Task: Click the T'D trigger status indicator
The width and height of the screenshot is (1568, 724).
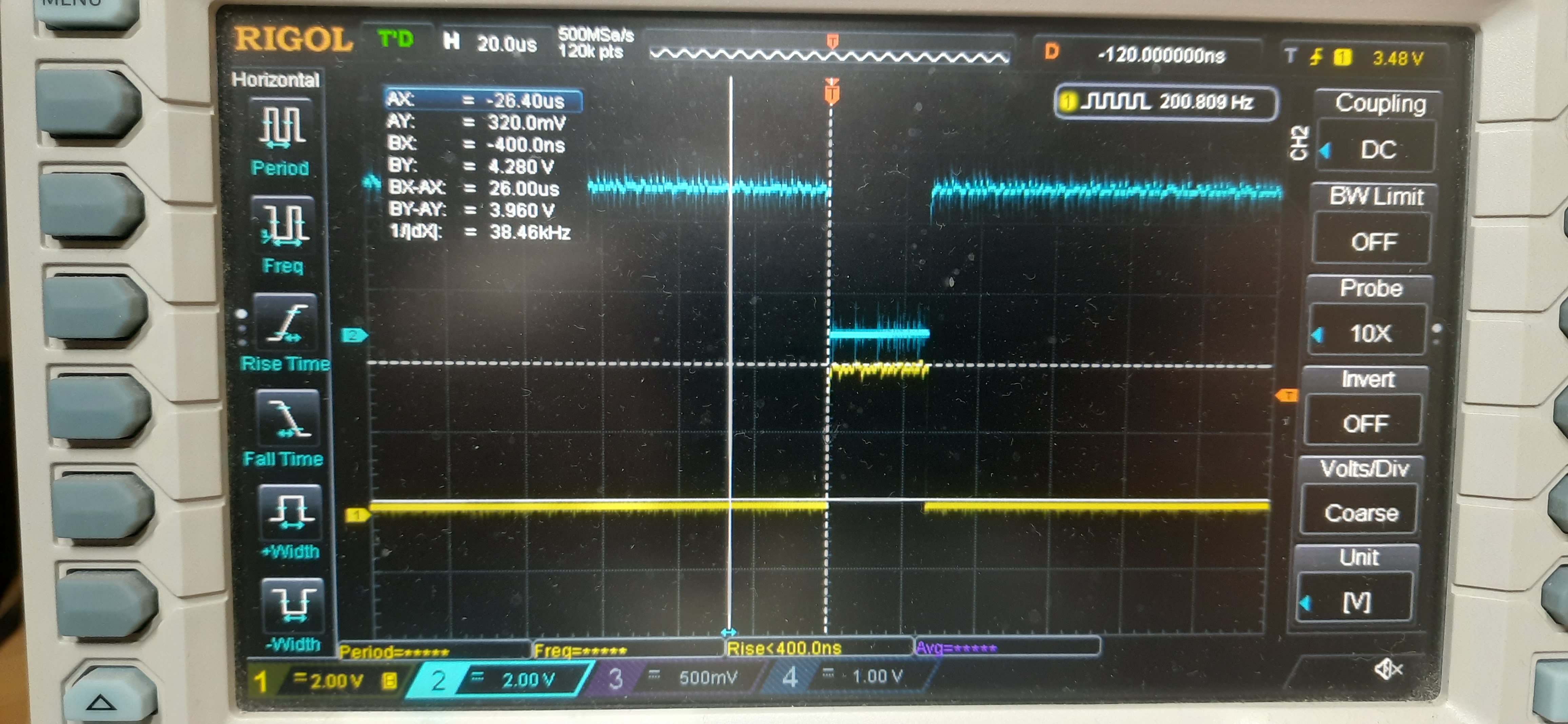Action: 396,40
